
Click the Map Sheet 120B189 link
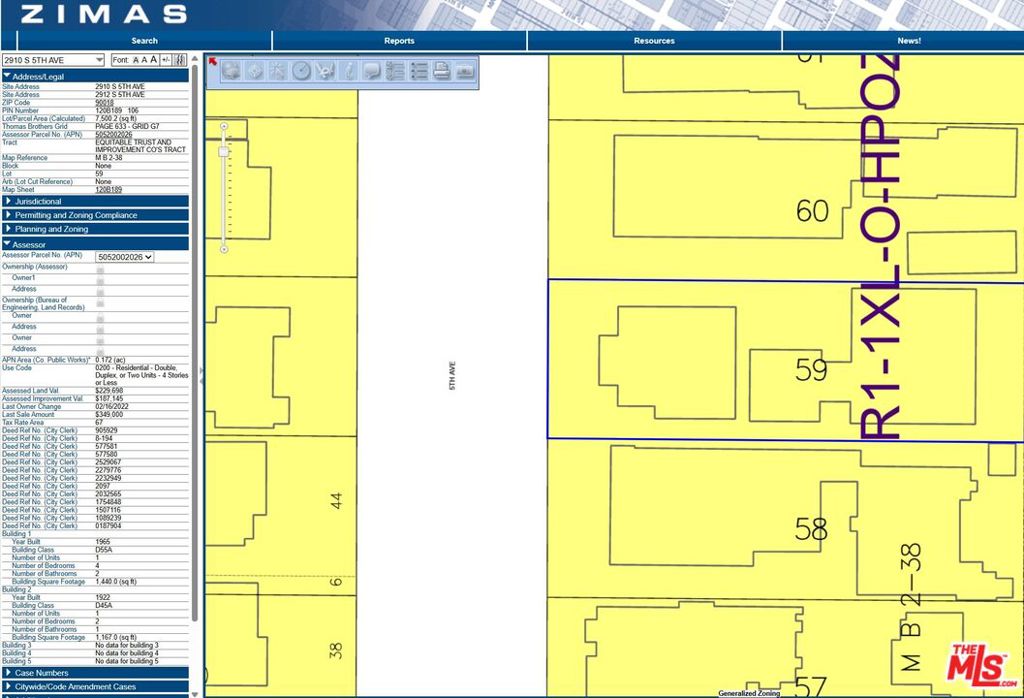pos(108,190)
